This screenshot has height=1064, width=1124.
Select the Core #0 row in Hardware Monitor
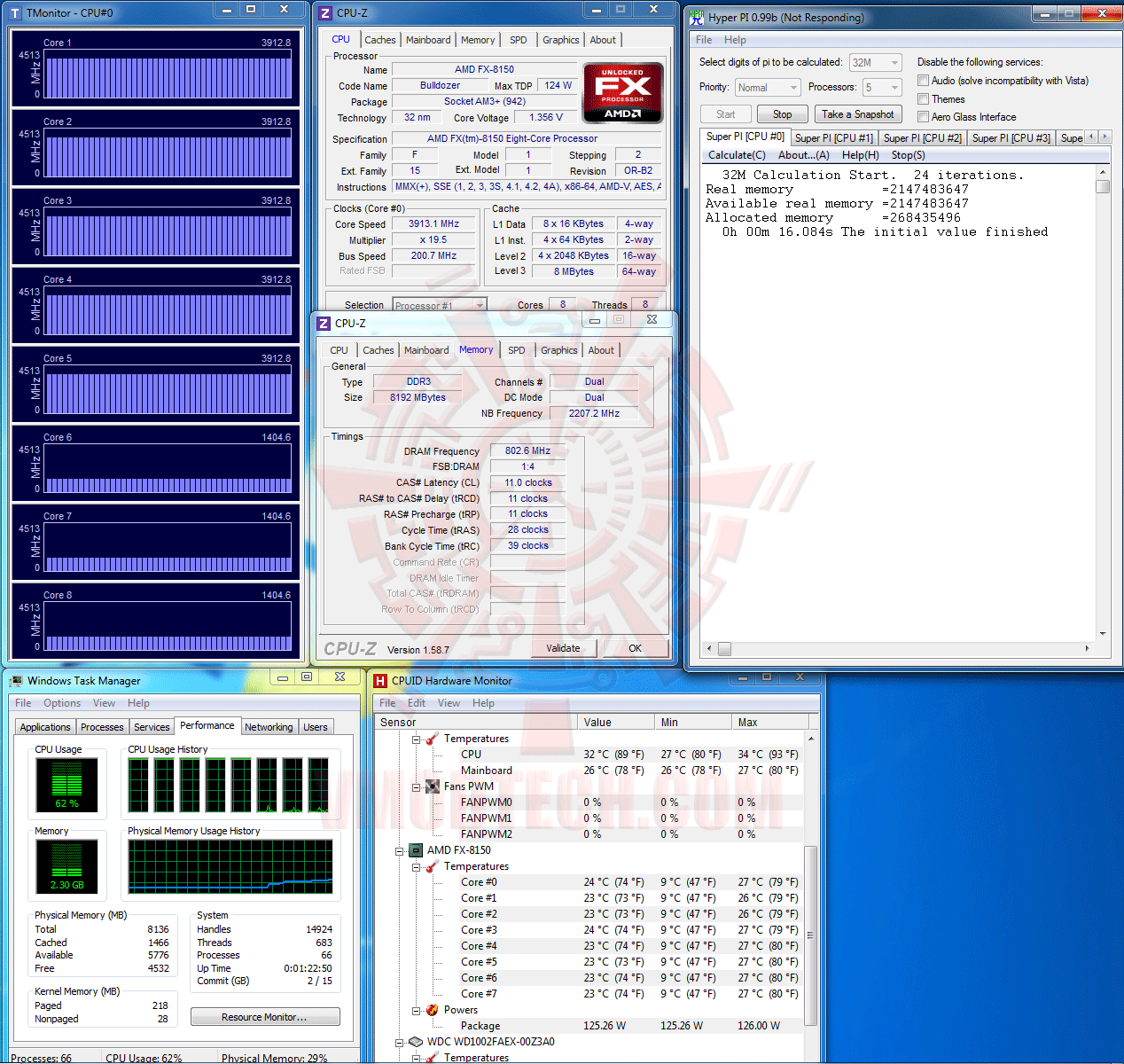pos(590,882)
